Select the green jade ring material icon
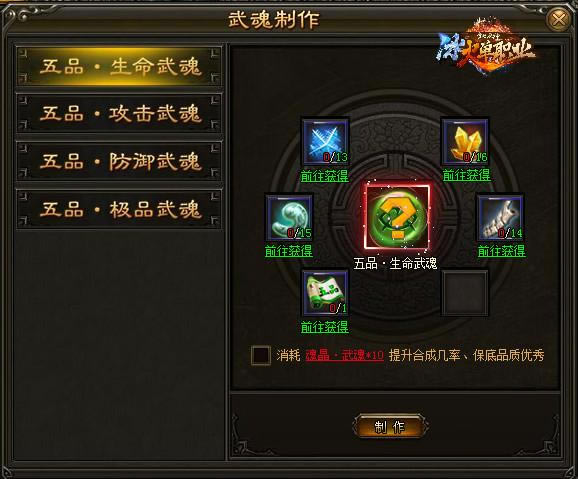This screenshot has width=578, height=479. [x=289, y=218]
